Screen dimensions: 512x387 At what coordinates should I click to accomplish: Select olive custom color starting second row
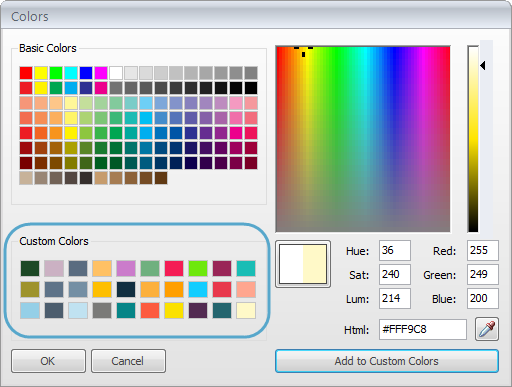coord(30,289)
